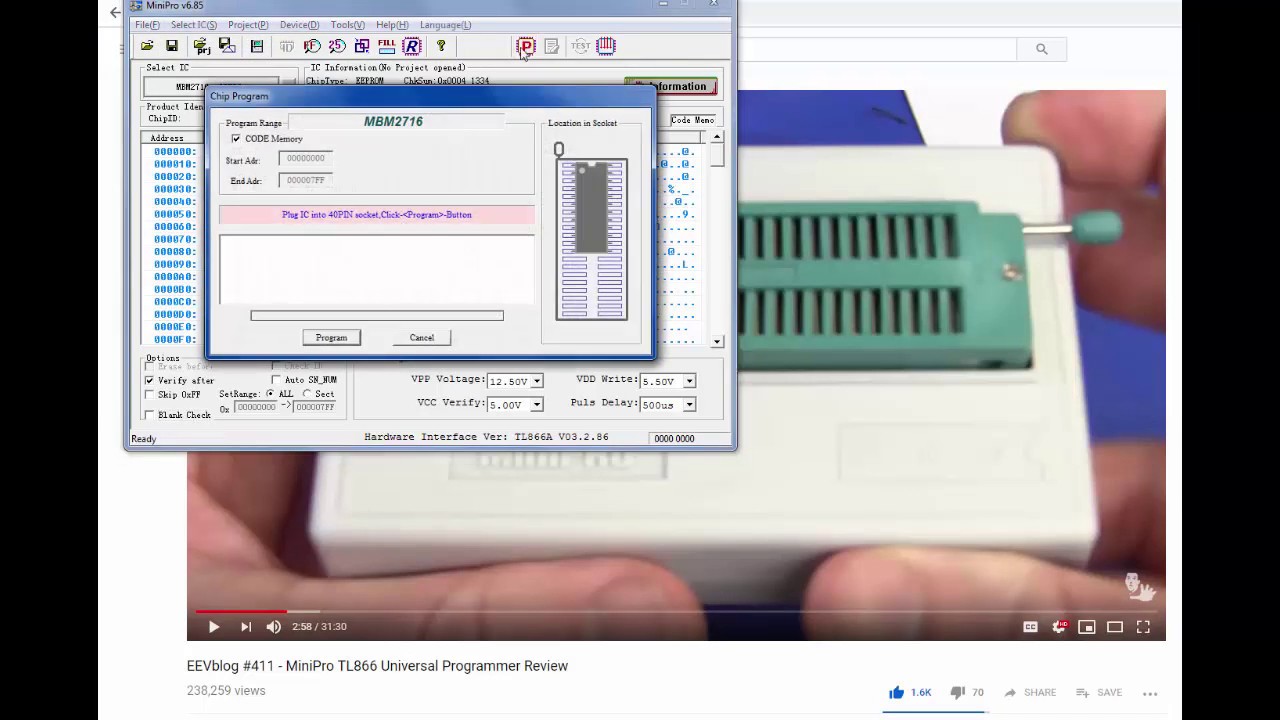Open the VPP Voltage dropdown
The width and height of the screenshot is (1280, 720).
[x=537, y=381]
